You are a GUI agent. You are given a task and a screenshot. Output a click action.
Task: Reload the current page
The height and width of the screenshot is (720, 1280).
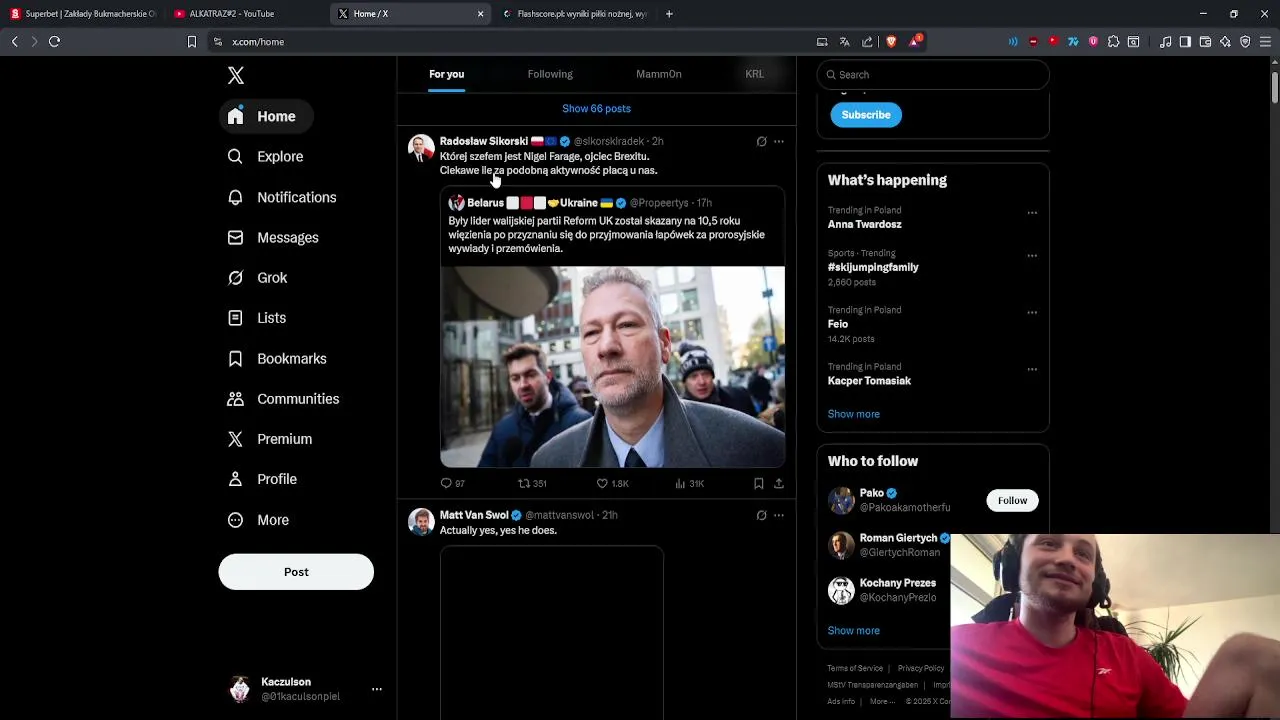point(54,42)
